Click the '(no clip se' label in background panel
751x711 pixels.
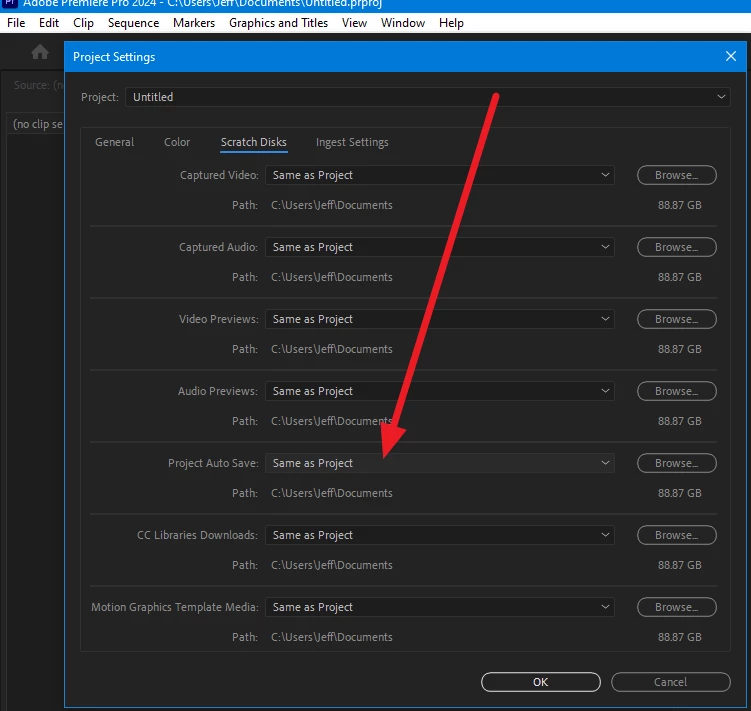pos(37,124)
